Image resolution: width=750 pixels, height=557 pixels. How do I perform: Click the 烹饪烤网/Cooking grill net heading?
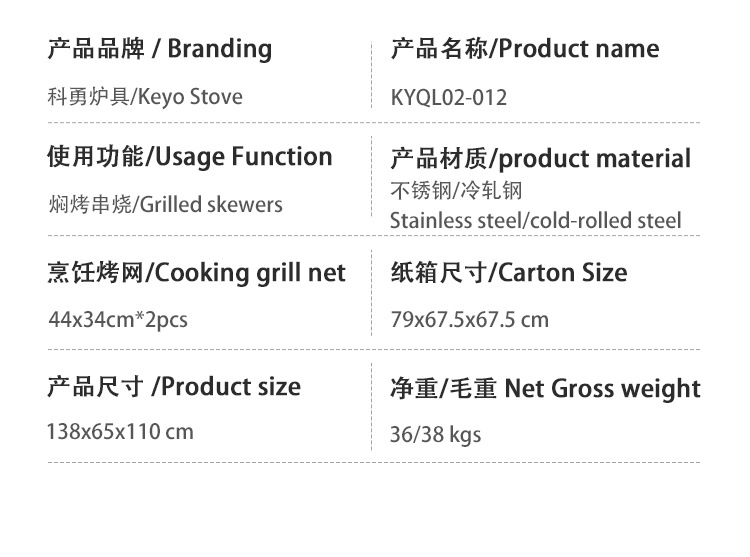coord(196,272)
